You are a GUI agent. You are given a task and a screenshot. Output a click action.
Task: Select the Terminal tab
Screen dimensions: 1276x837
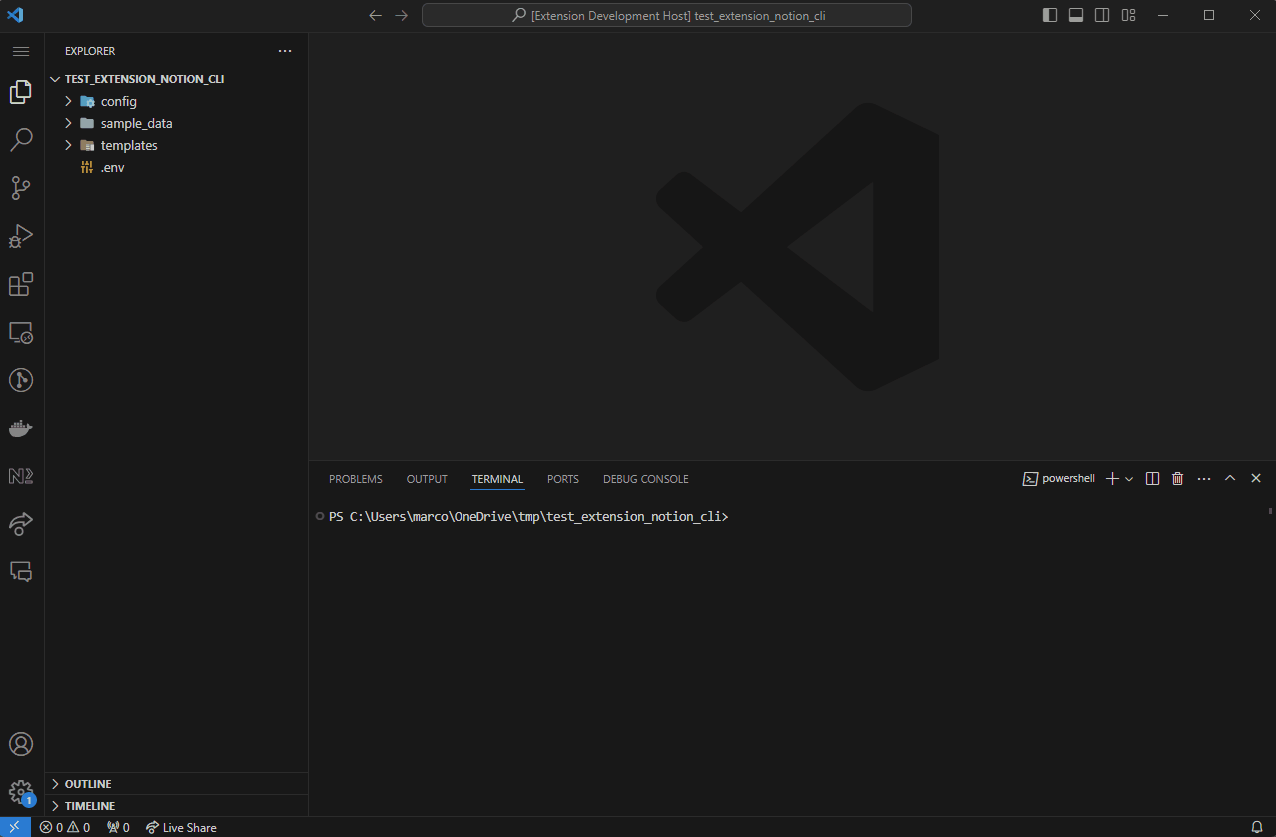click(497, 479)
